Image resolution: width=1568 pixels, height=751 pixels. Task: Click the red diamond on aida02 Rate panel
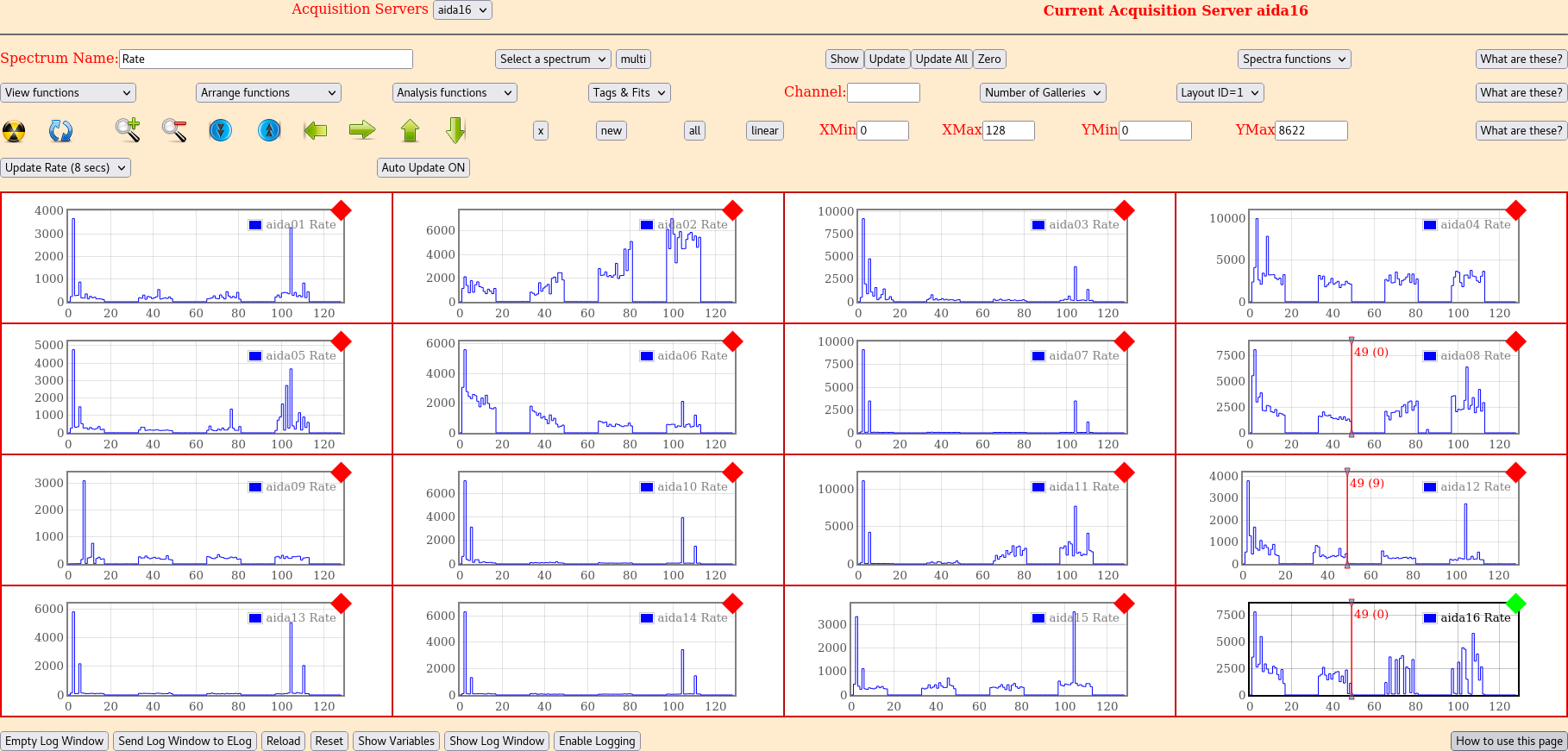[733, 210]
